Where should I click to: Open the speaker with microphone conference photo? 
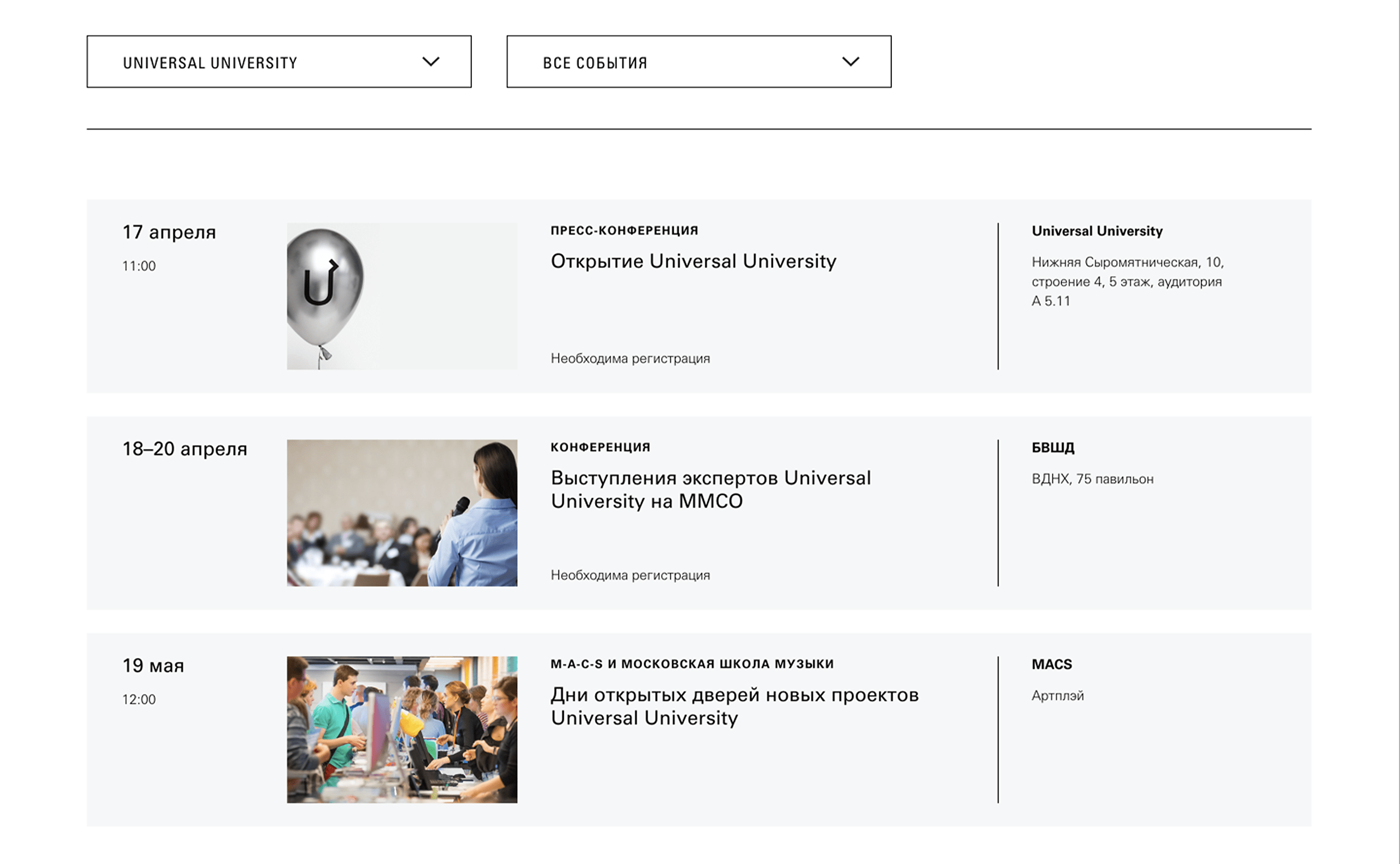(402, 512)
